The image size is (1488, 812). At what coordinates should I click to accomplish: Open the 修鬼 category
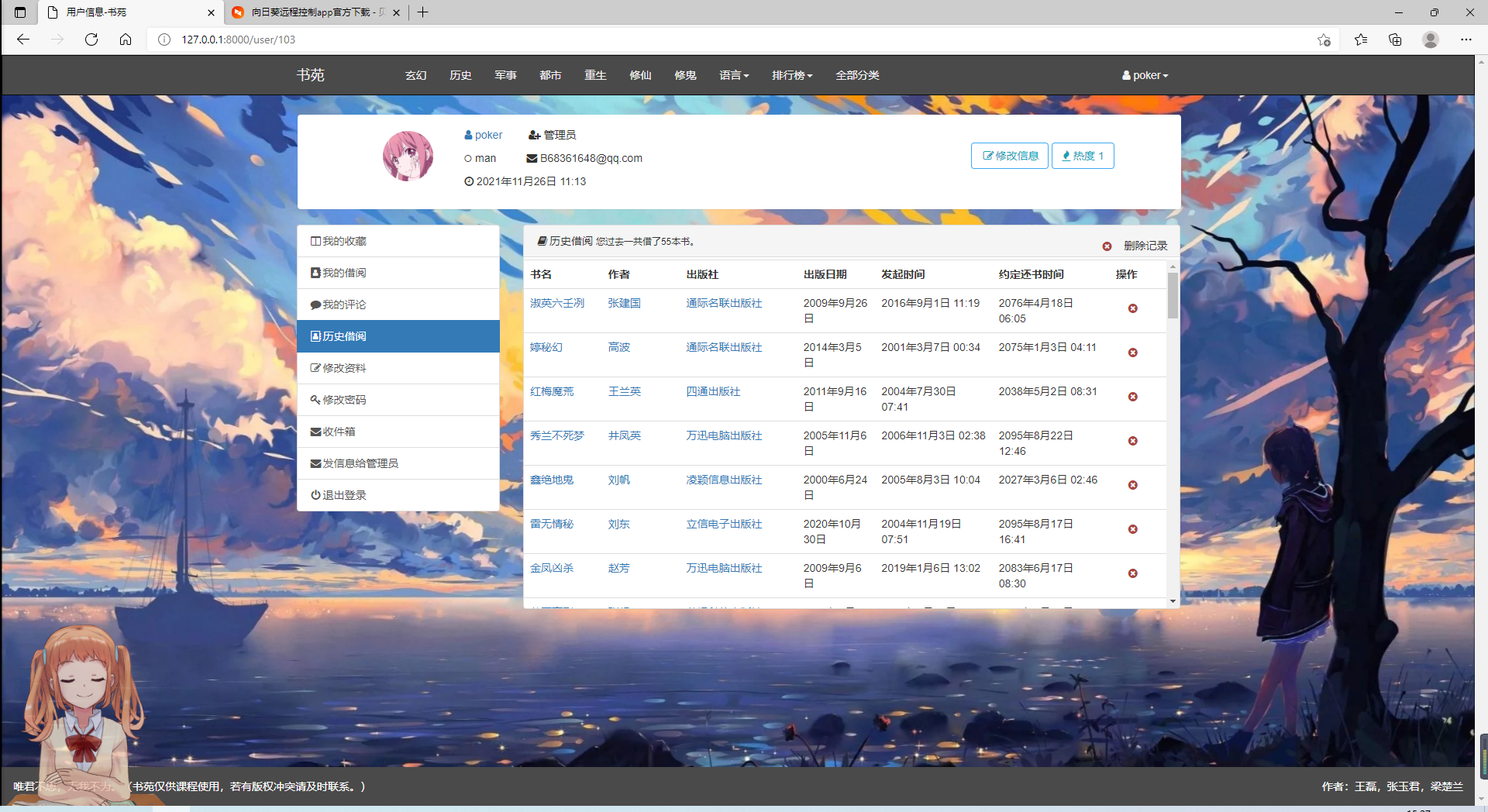[685, 75]
